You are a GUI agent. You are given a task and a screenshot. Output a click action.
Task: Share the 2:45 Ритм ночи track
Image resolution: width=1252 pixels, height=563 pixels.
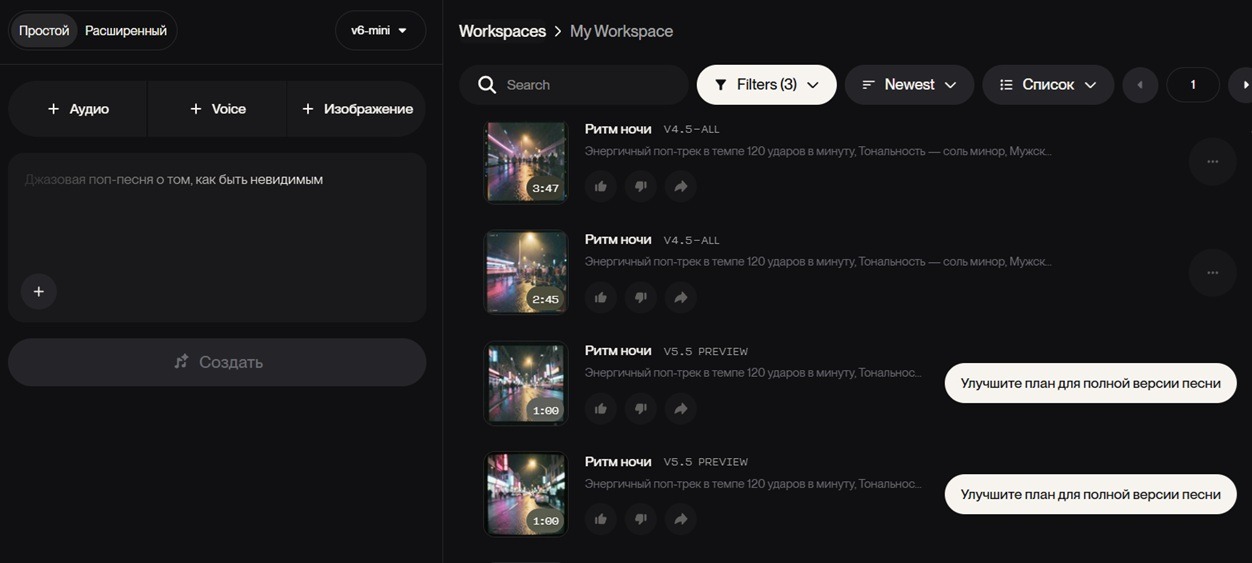pos(681,297)
